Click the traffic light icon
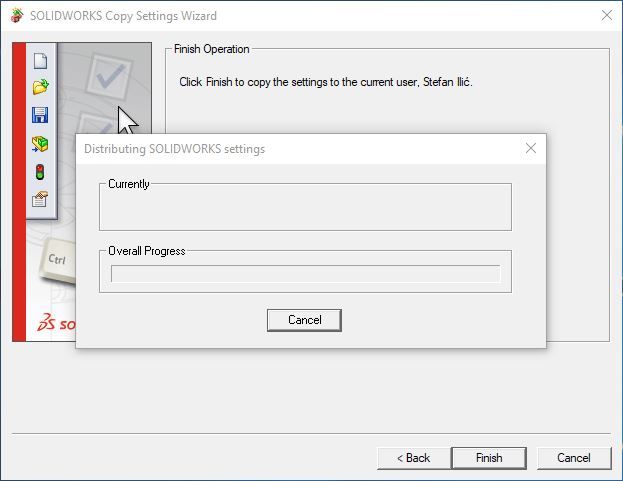The image size is (623, 481). click(40, 172)
